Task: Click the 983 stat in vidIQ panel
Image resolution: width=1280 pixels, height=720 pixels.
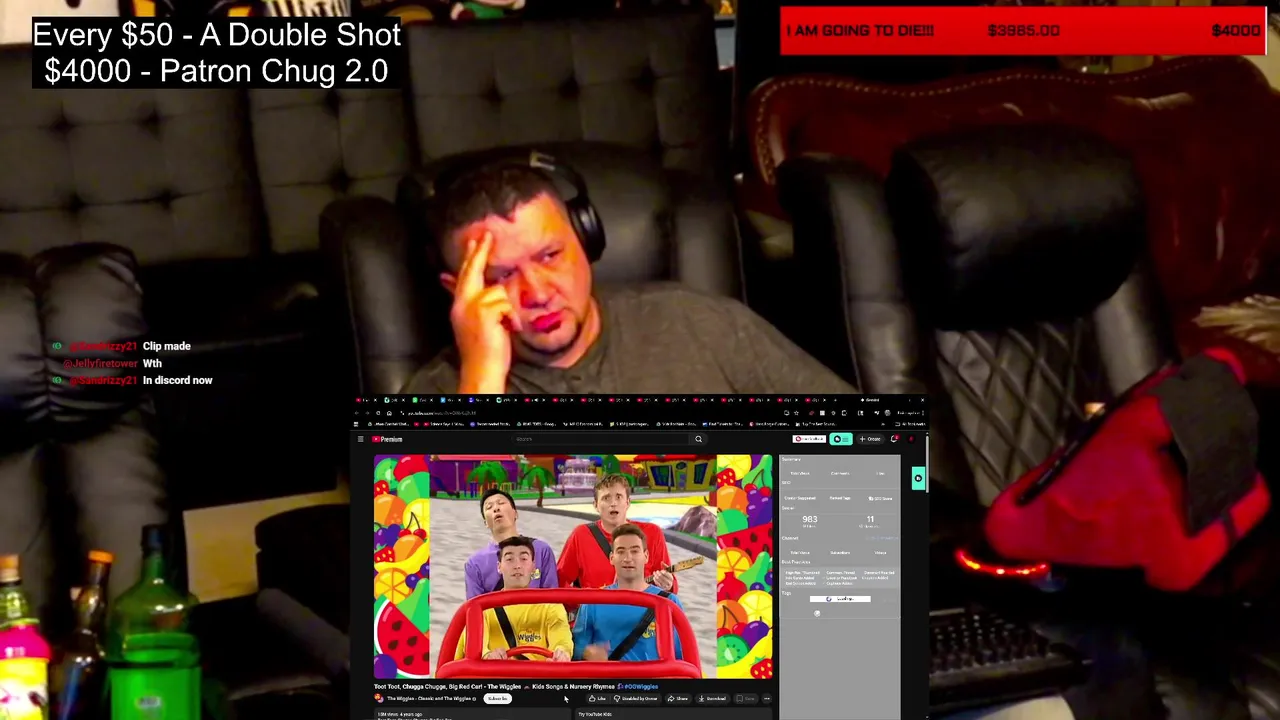Action: click(809, 520)
